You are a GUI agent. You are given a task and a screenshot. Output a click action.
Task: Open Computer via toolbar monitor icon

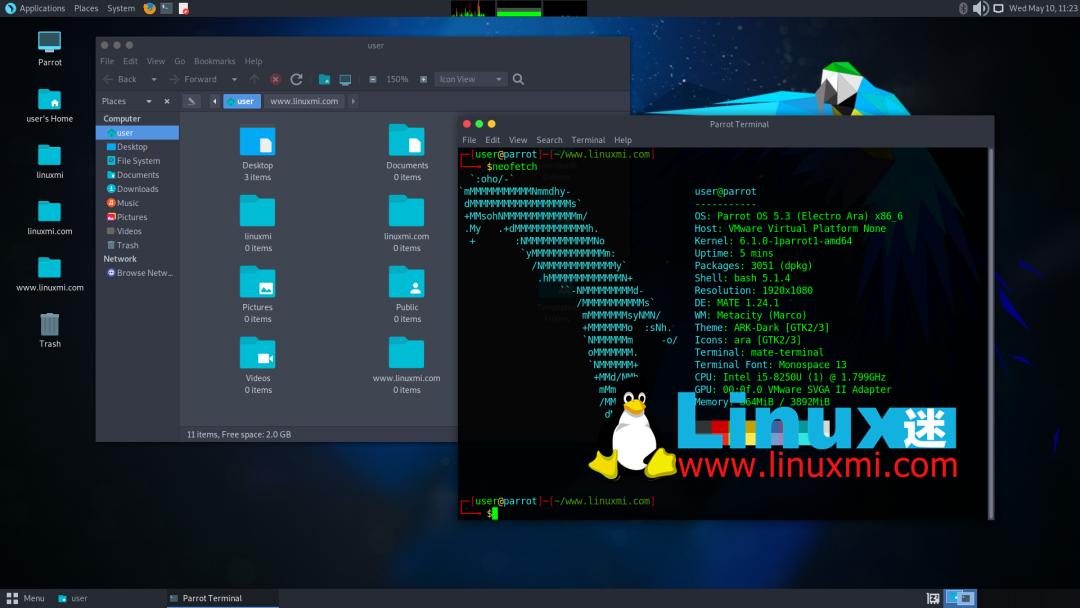pyautogui.click(x=345, y=79)
